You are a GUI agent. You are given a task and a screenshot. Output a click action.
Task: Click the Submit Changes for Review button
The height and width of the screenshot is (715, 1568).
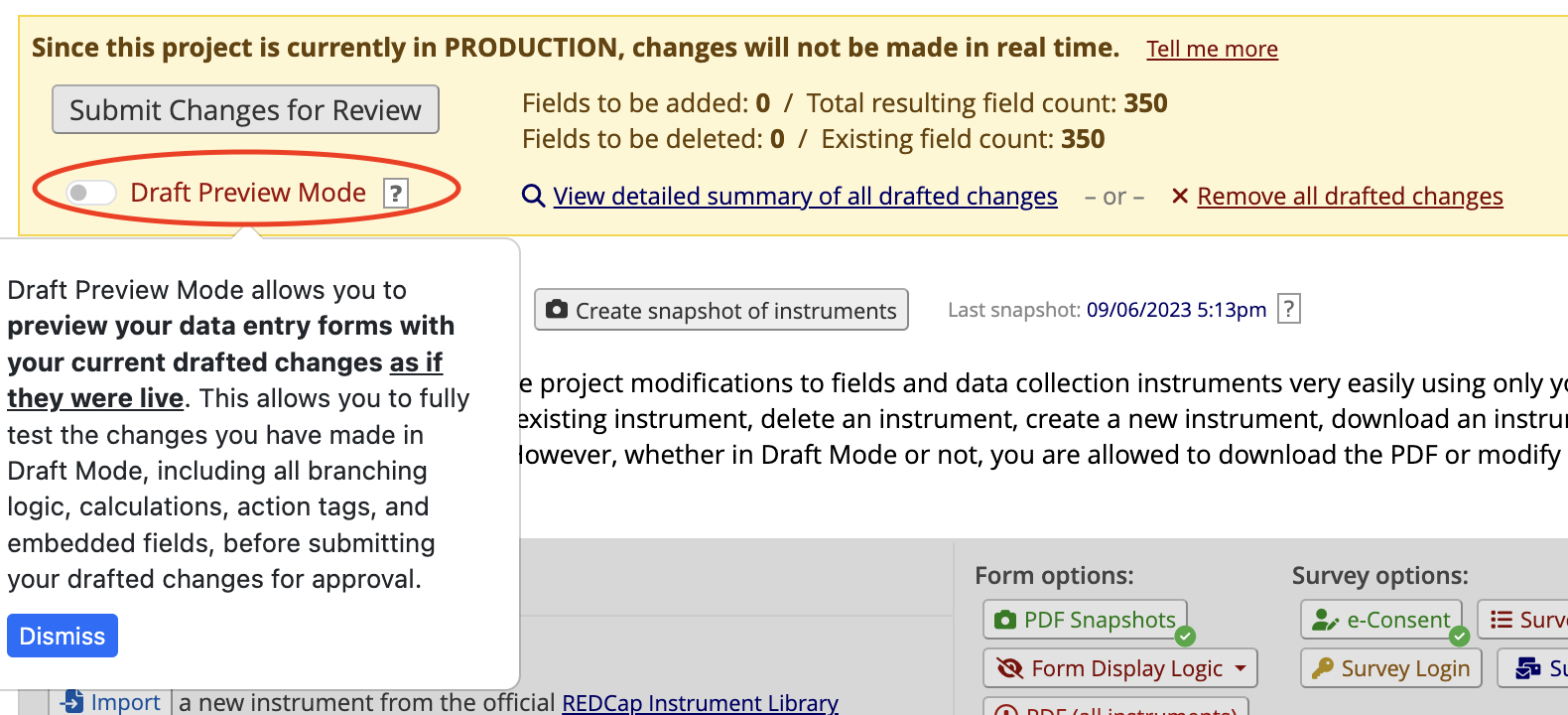(x=245, y=110)
